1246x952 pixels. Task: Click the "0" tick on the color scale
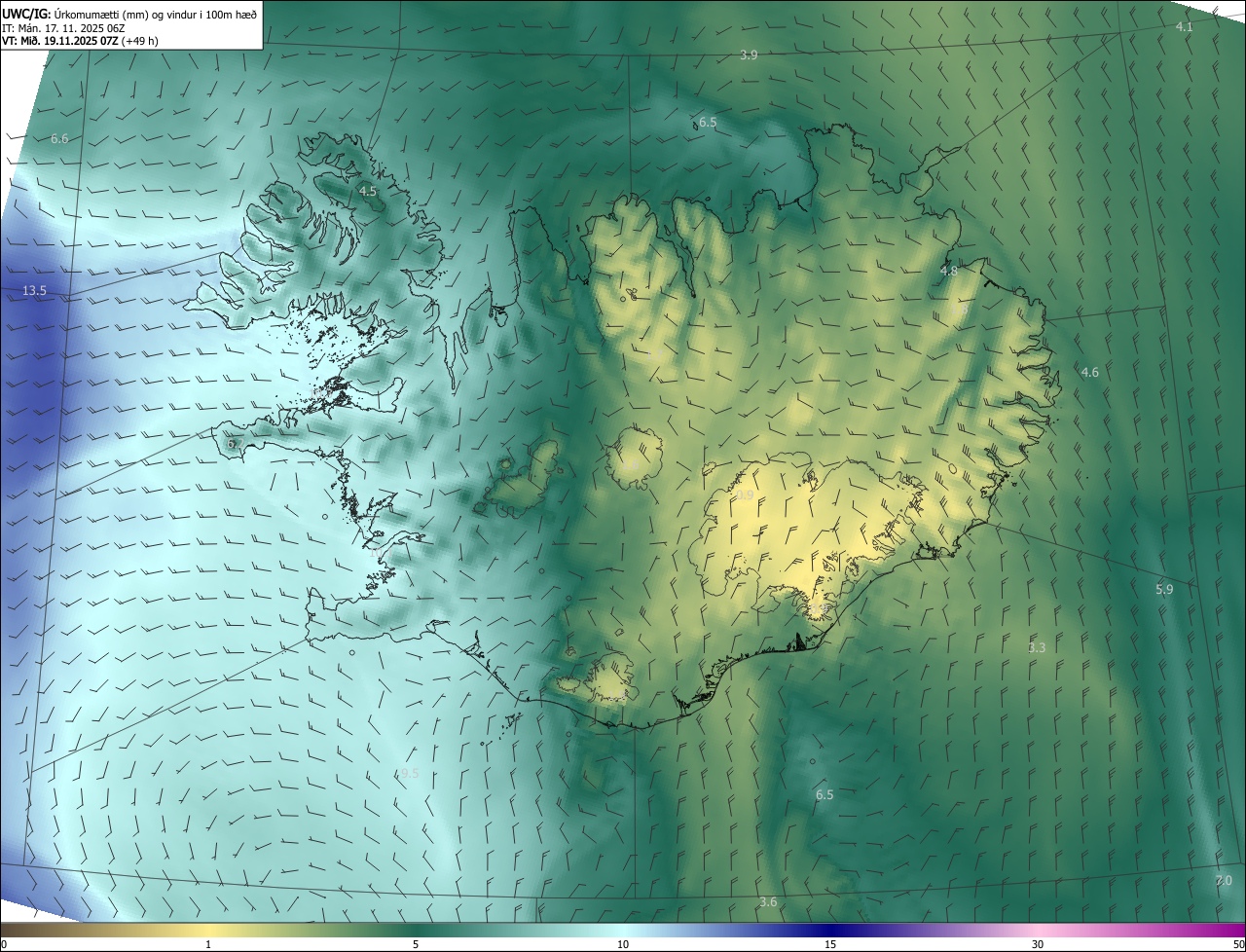(x=3, y=945)
